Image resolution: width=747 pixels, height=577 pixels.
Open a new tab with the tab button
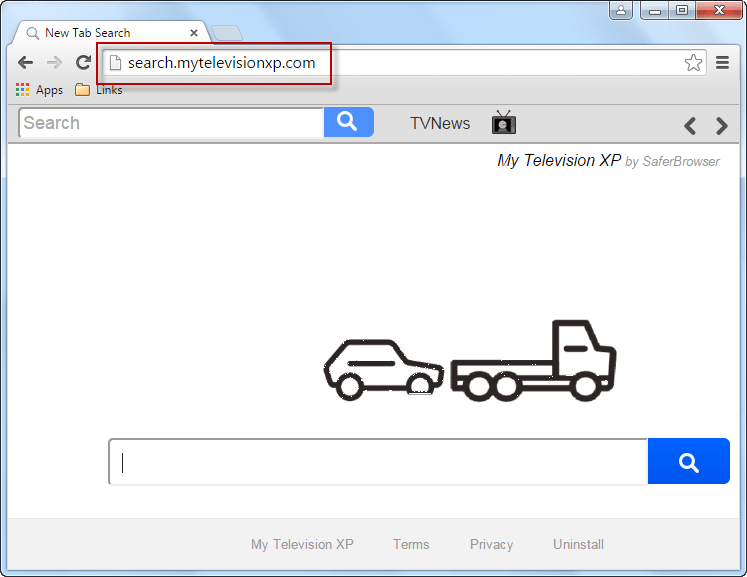[x=227, y=33]
